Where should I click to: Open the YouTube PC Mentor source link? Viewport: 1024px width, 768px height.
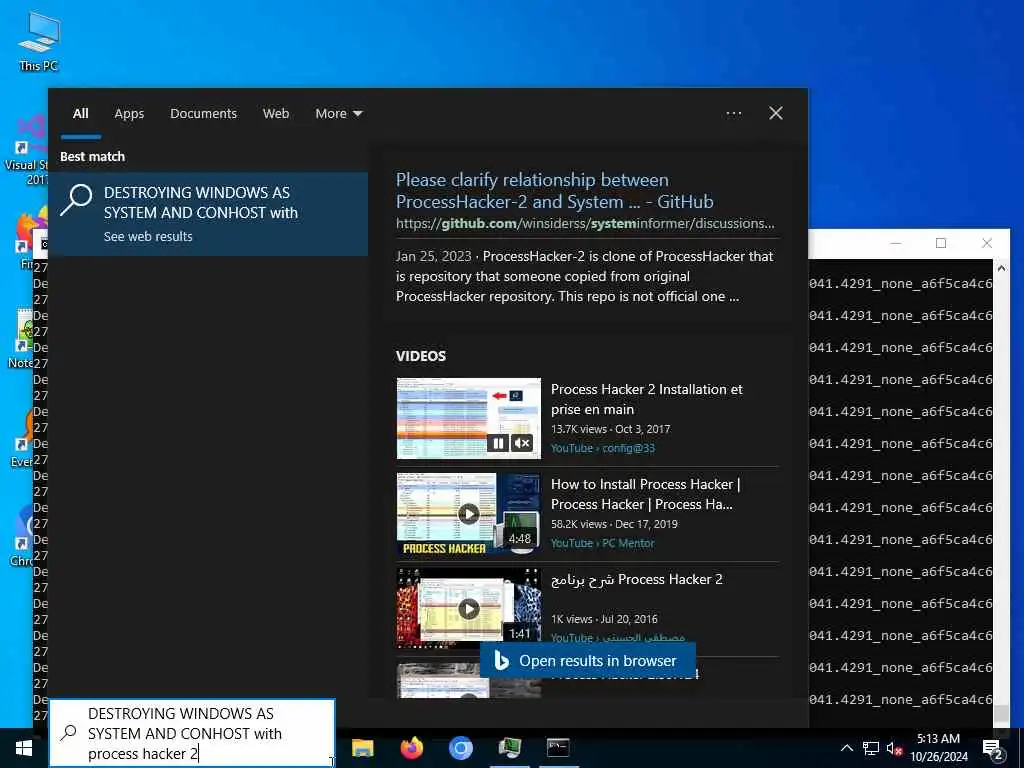(602, 543)
